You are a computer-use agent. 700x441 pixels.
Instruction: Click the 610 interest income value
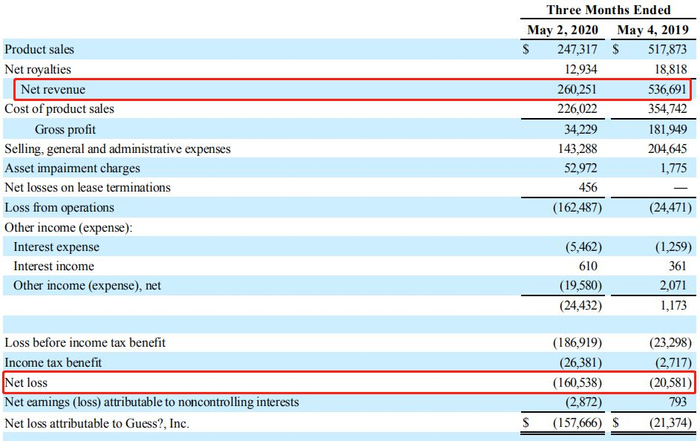[x=588, y=266]
